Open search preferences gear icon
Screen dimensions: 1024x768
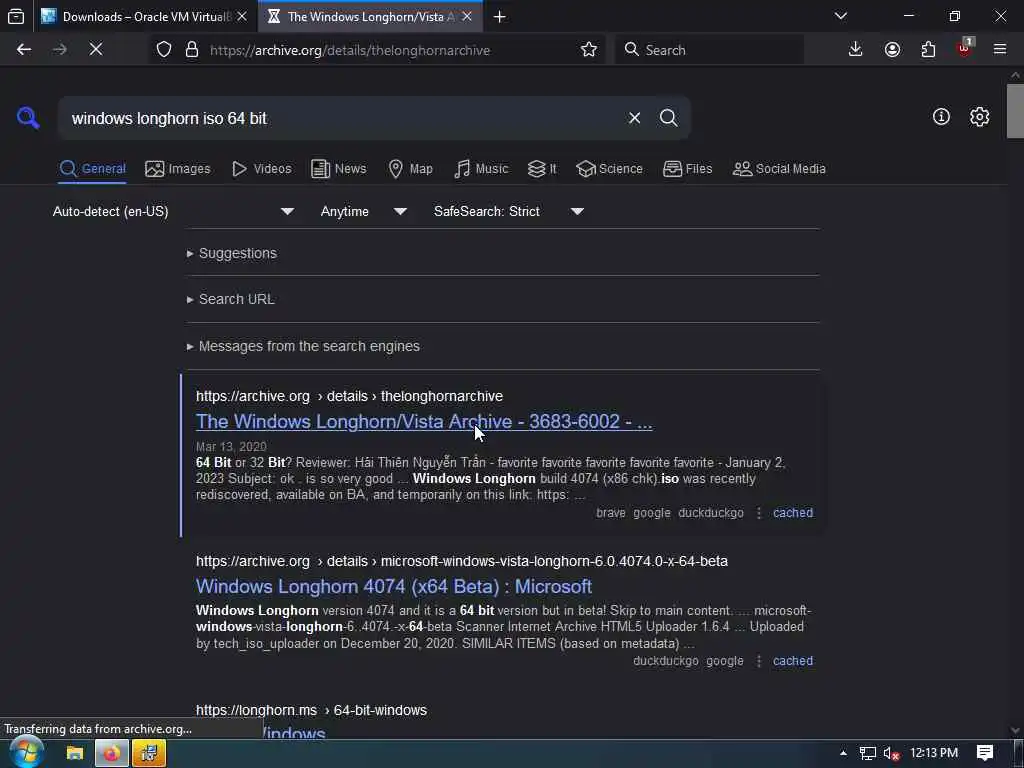[x=979, y=117]
